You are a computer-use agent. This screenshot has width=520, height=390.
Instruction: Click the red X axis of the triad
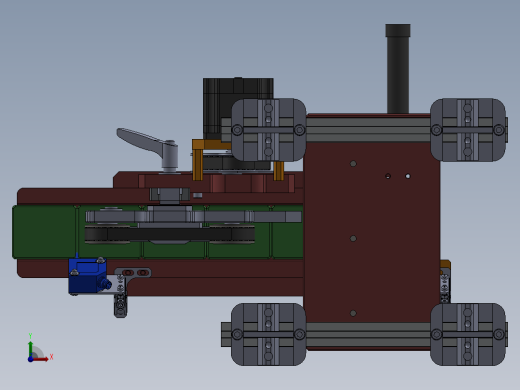coord(41,359)
